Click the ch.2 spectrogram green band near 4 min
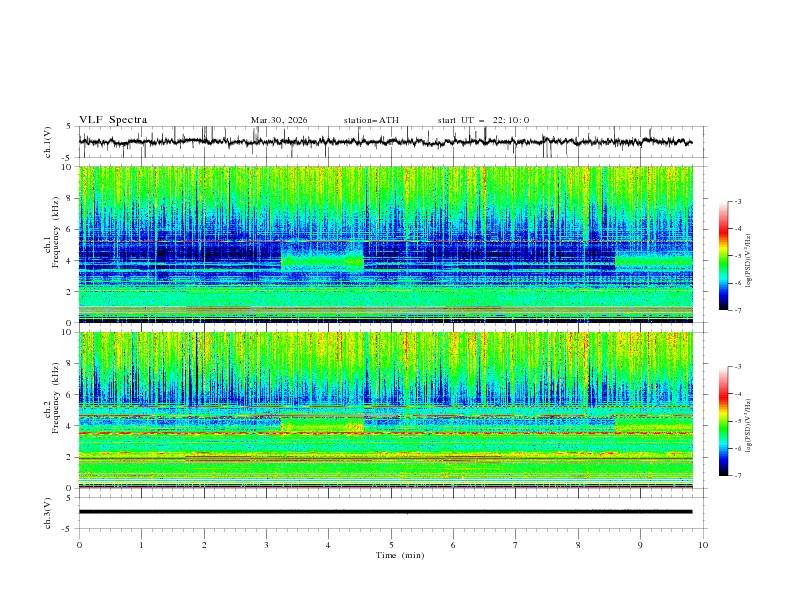792x612 pixels. tap(322, 426)
